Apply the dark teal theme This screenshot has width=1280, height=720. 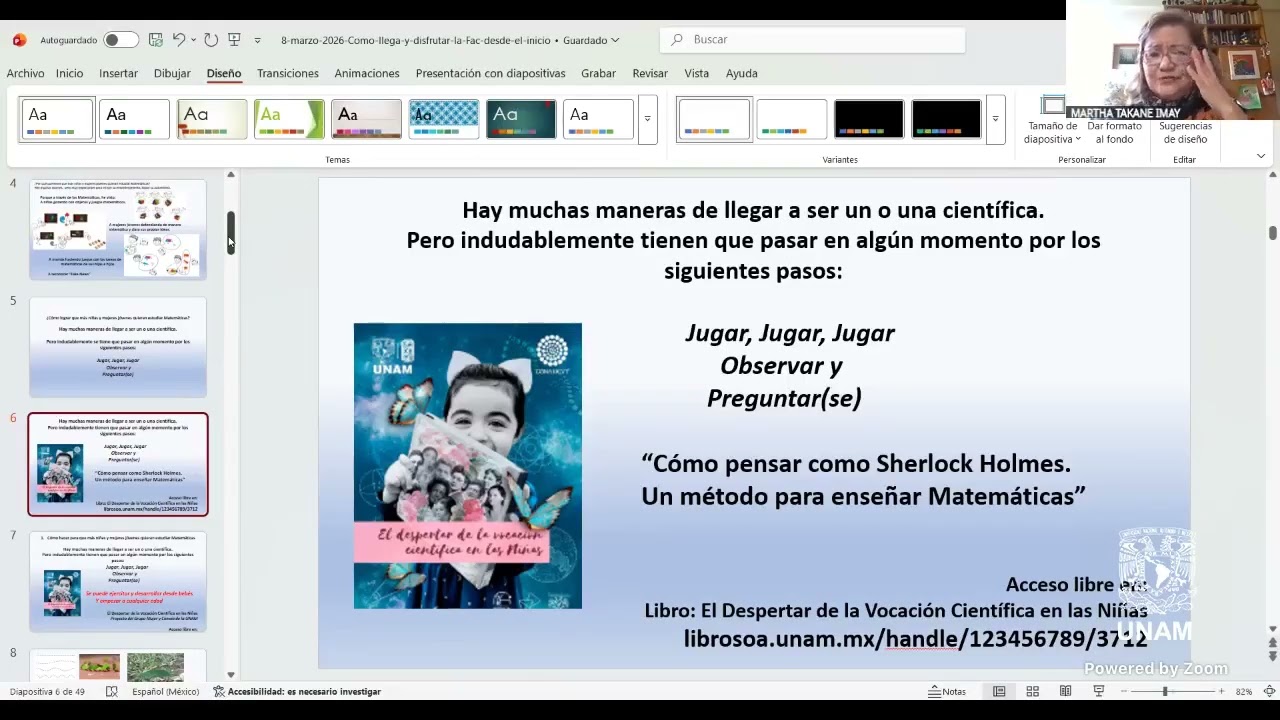[521, 120]
